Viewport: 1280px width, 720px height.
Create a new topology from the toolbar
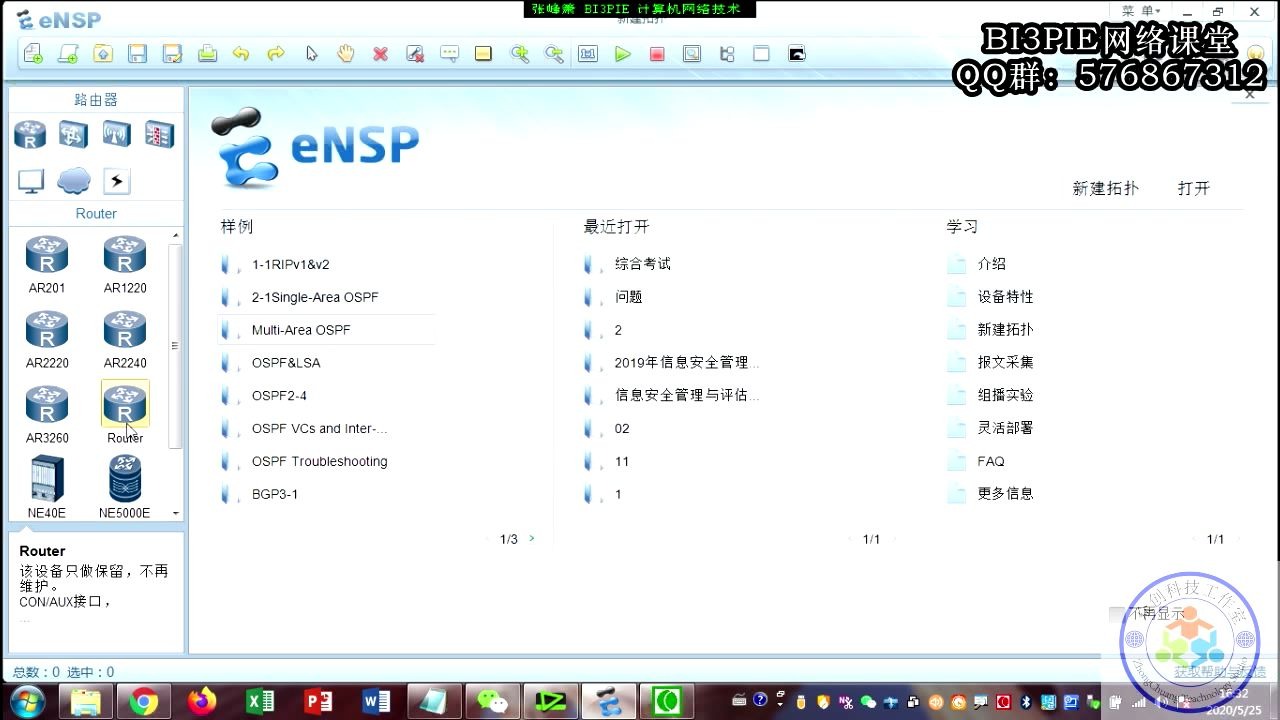point(33,54)
